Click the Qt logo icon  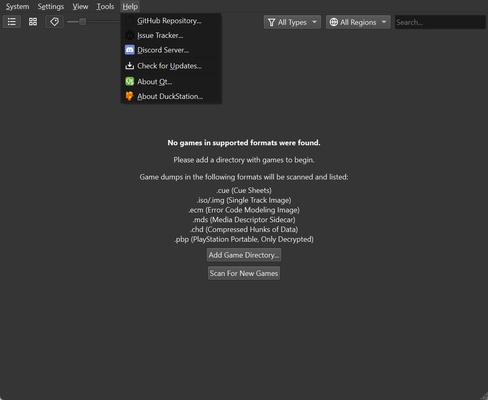click(129, 81)
